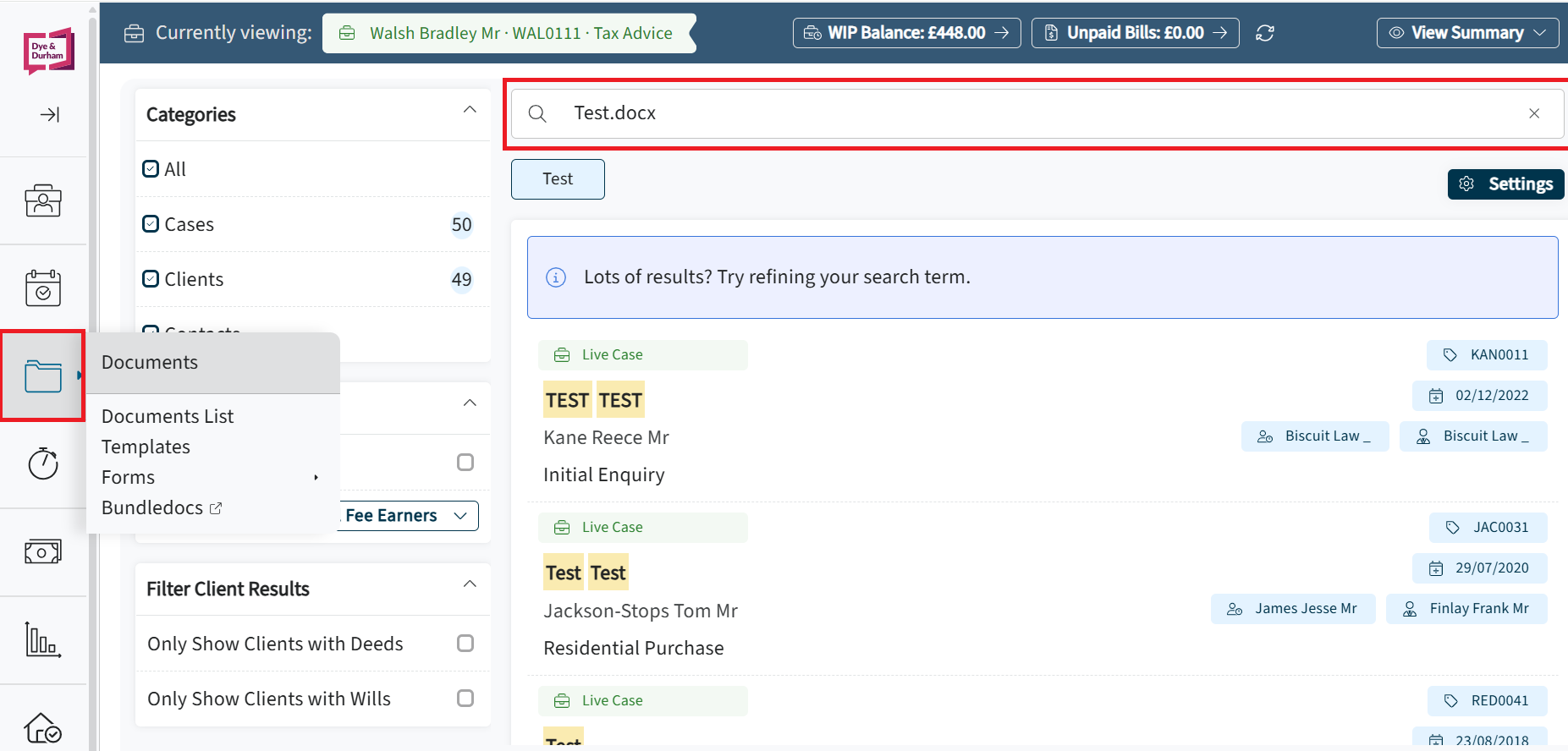
Task: Collapse the Categories panel
Action: tap(470, 110)
